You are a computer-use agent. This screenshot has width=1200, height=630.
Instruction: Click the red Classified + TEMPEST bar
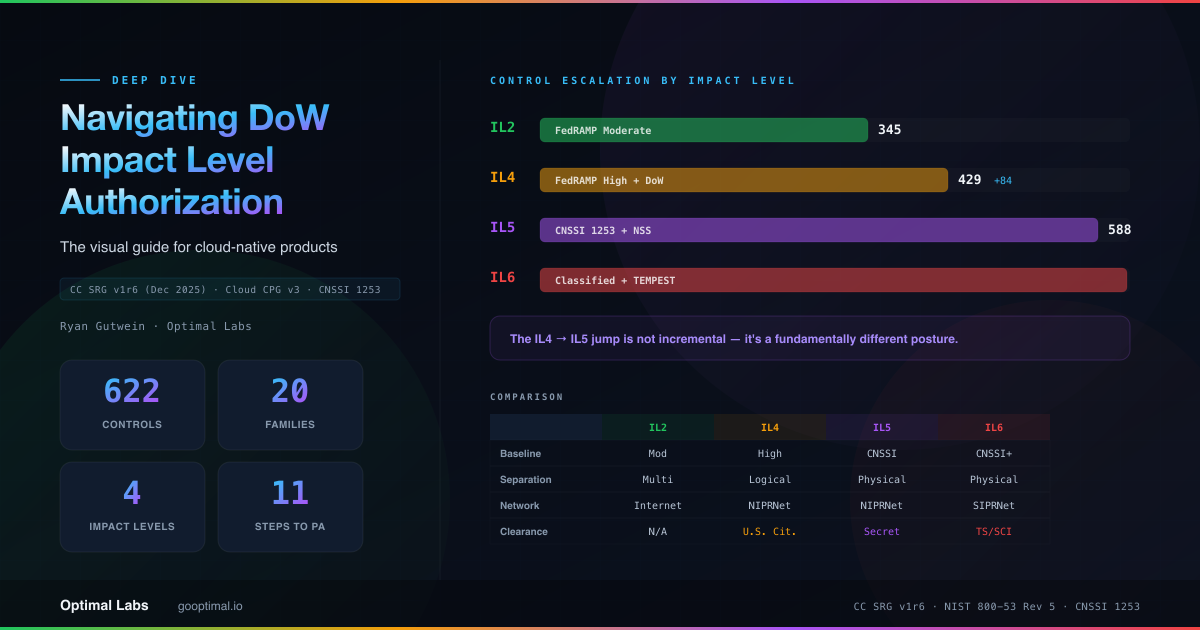click(x=833, y=280)
